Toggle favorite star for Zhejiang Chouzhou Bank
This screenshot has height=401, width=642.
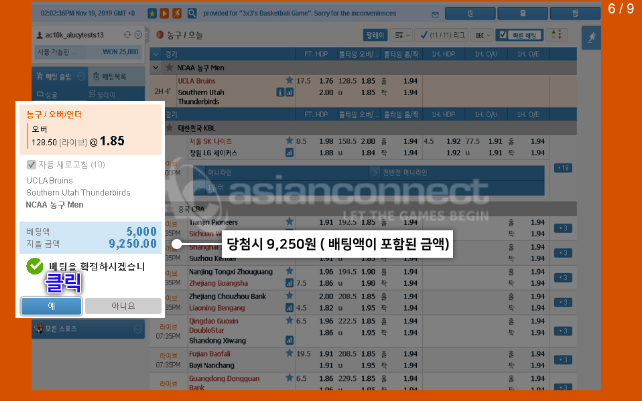click(289, 295)
